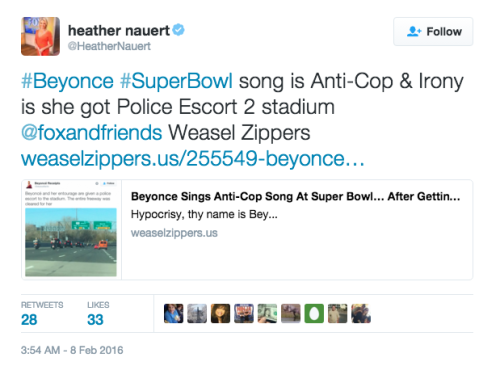Open the #Beyonce hashtag
500x366 pixels.
67,81
